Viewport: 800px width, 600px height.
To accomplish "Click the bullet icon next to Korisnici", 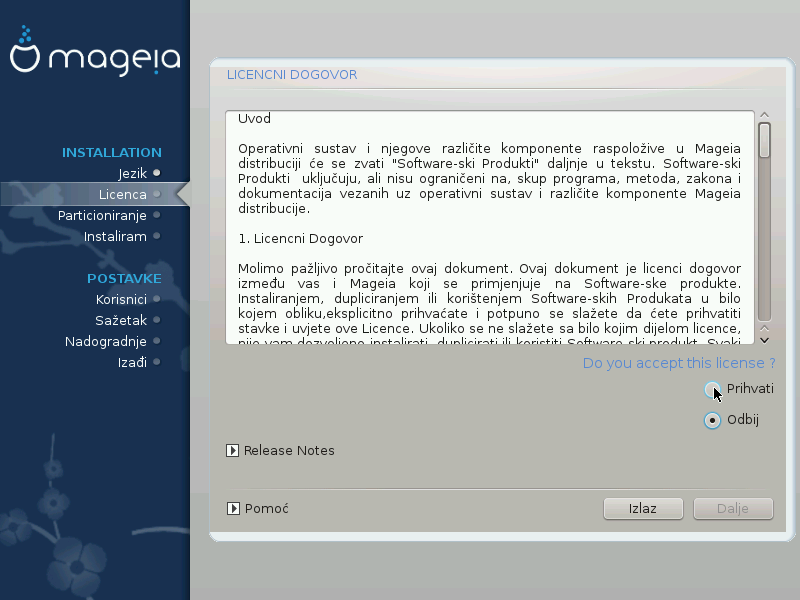I will (157, 298).
